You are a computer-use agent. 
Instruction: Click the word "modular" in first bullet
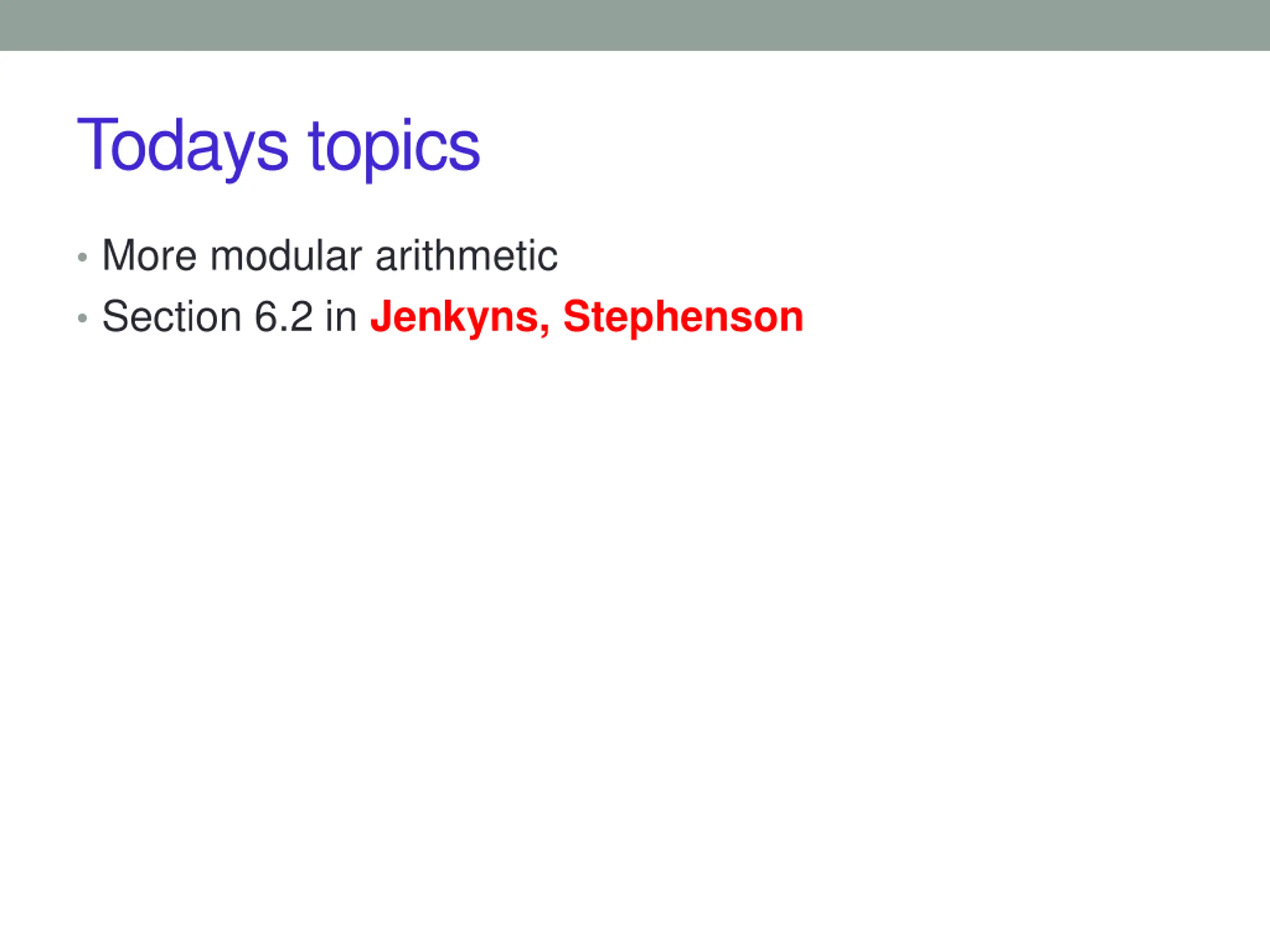click(286, 255)
